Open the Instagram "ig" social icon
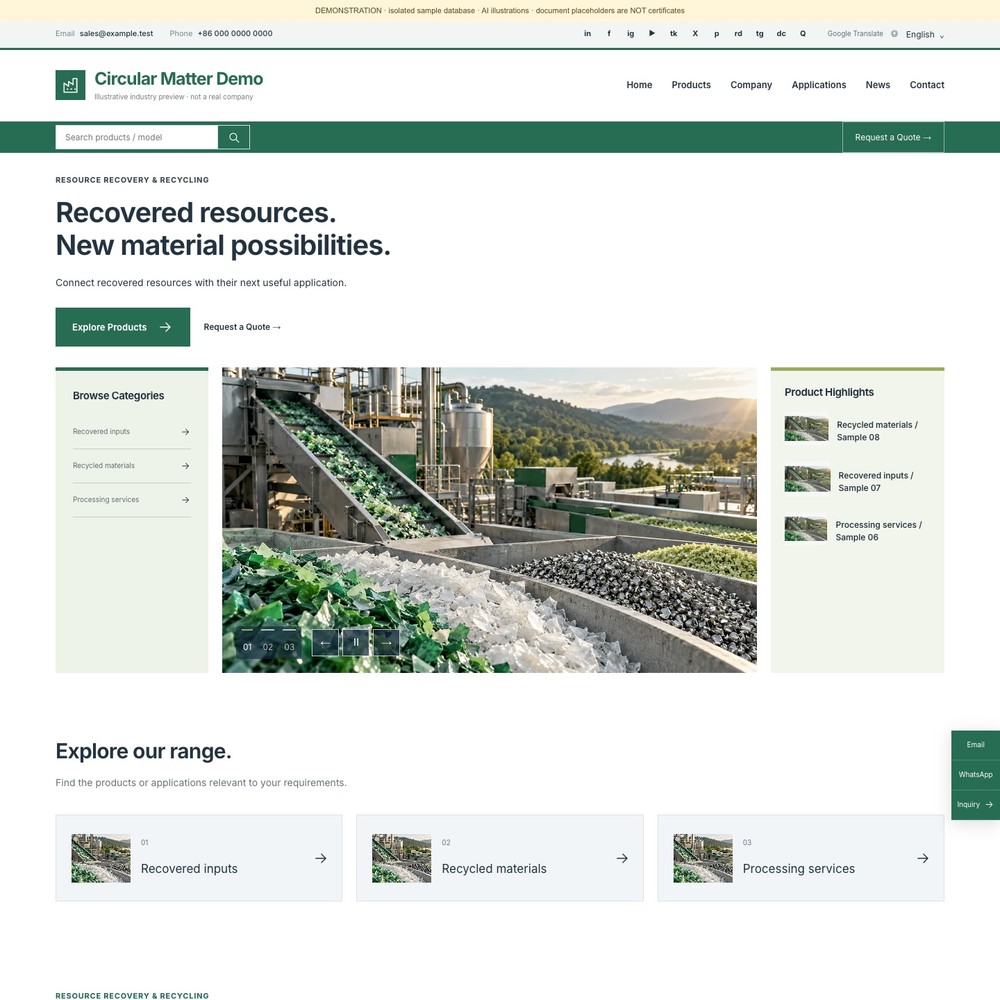The width and height of the screenshot is (1000, 1000). (x=631, y=34)
